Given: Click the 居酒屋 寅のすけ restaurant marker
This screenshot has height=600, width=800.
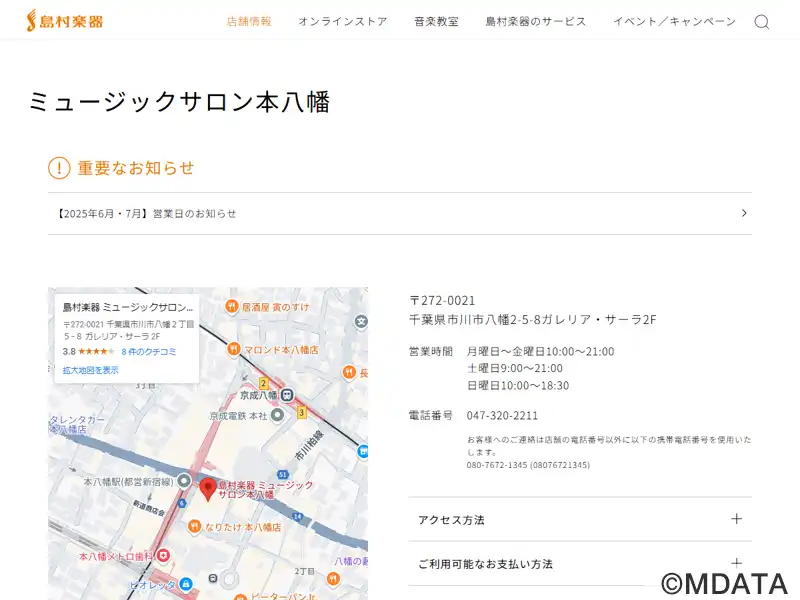Looking at the screenshot, I should 232,306.
